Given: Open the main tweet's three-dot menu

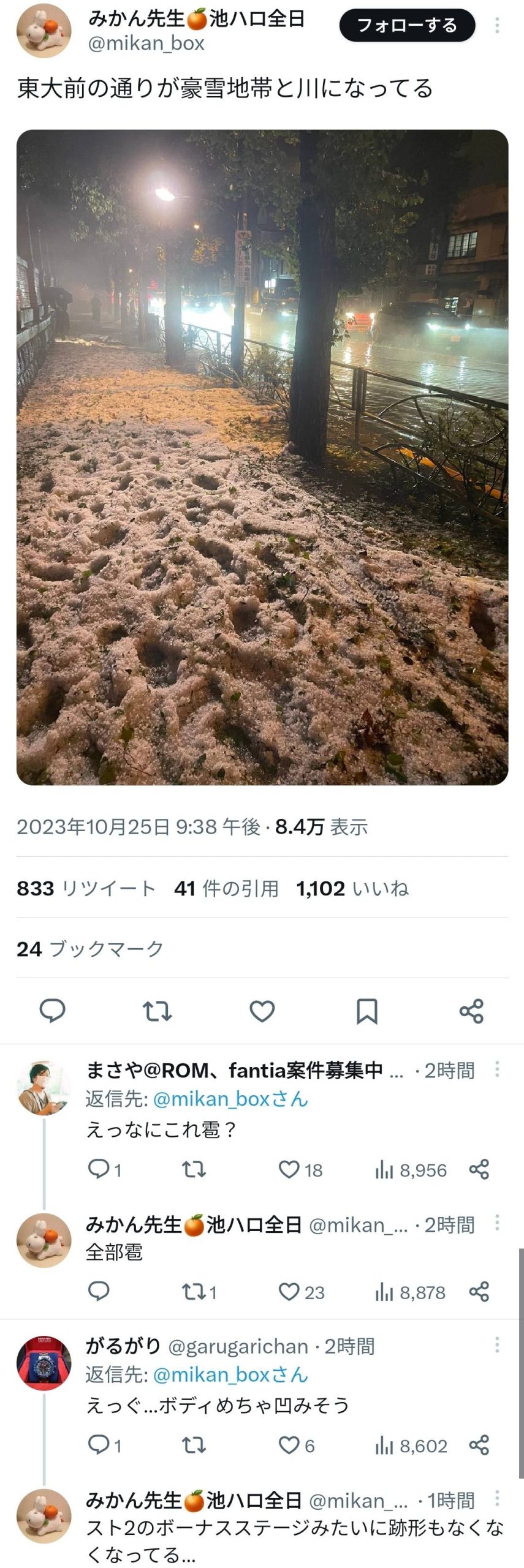Looking at the screenshot, I should pyautogui.click(x=497, y=25).
